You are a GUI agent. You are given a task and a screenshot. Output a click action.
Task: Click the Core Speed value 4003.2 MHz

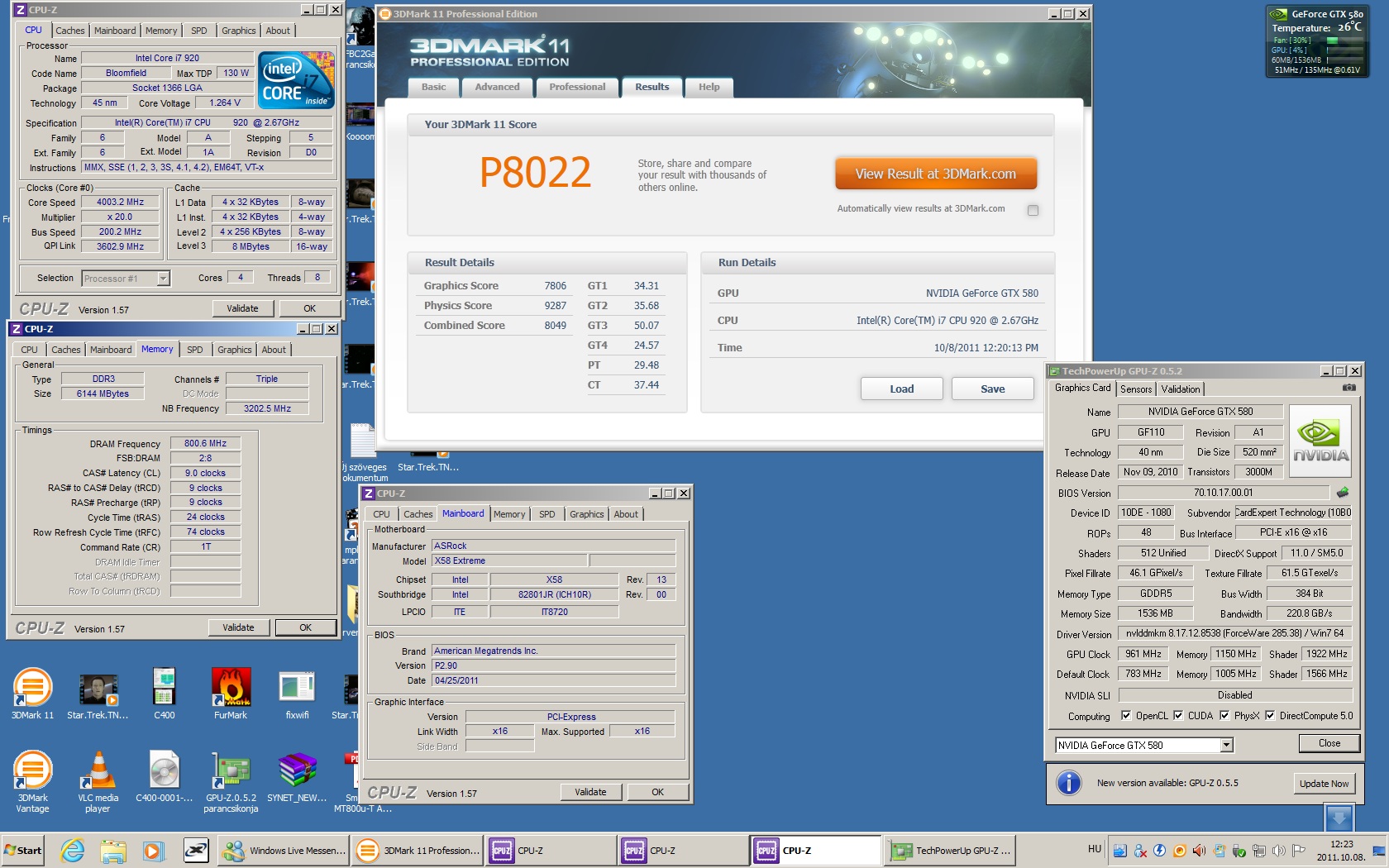[120, 203]
